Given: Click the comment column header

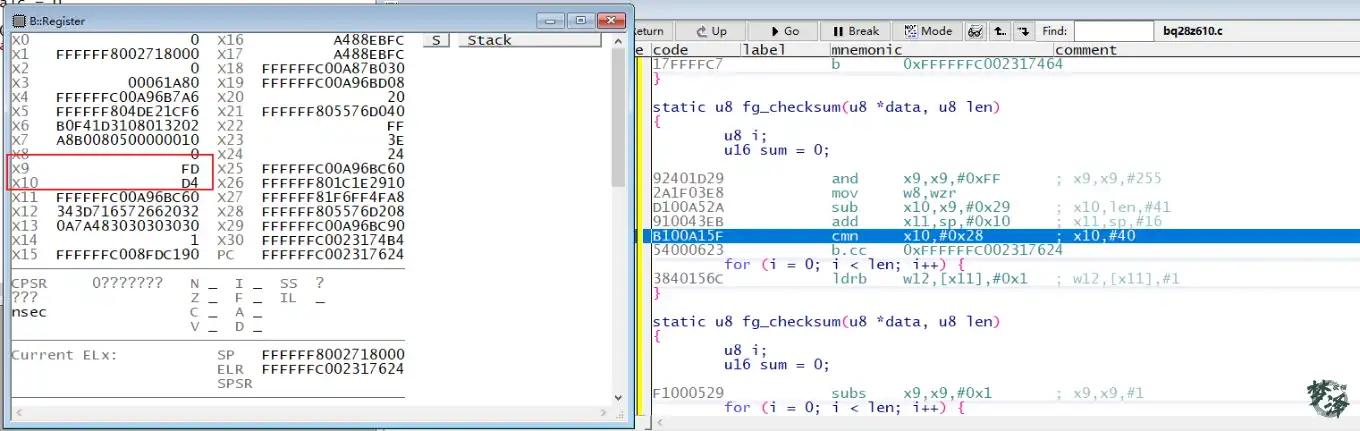Looking at the screenshot, I should [x=1085, y=49].
